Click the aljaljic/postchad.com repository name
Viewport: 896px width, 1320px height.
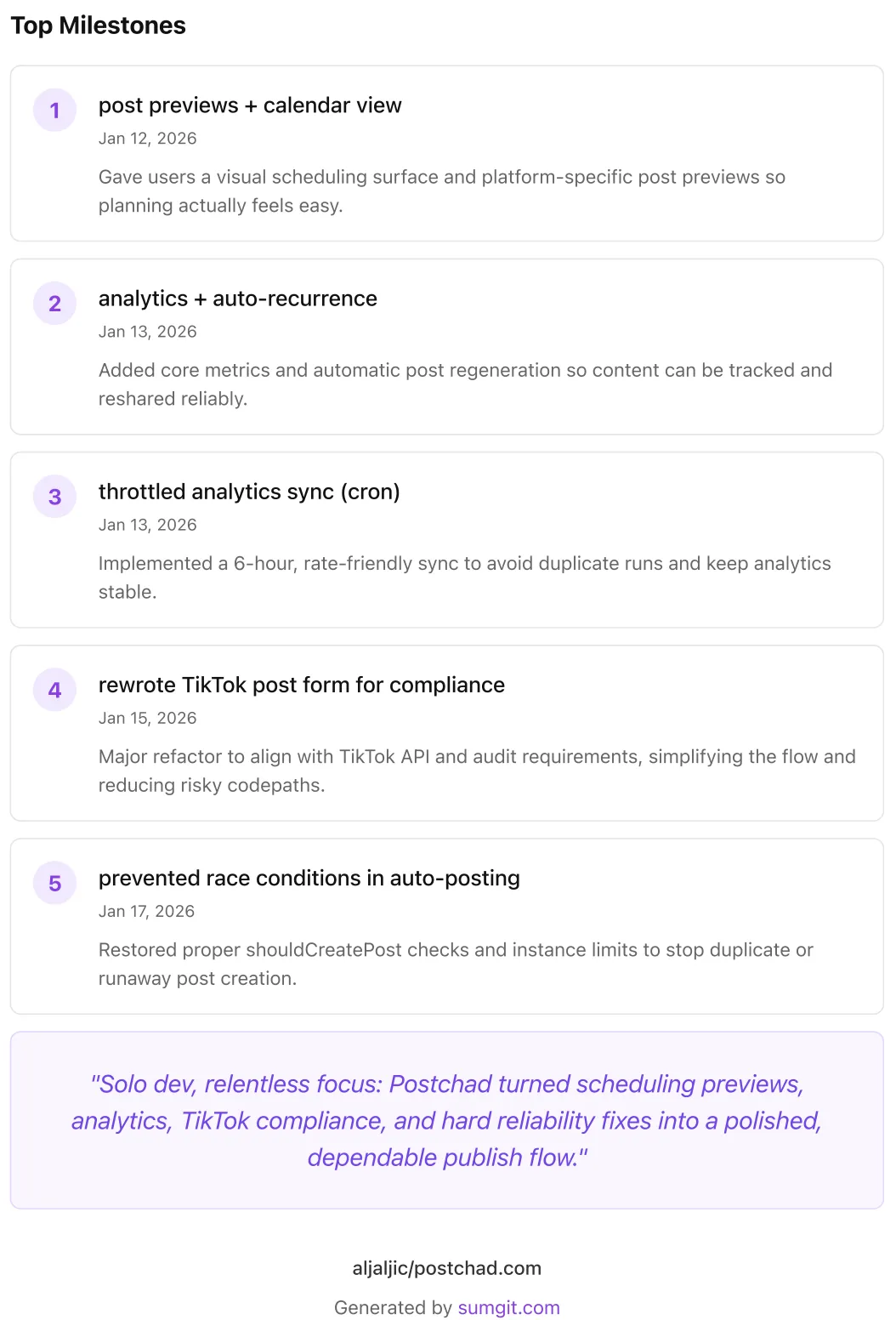click(x=446, y=1268)
